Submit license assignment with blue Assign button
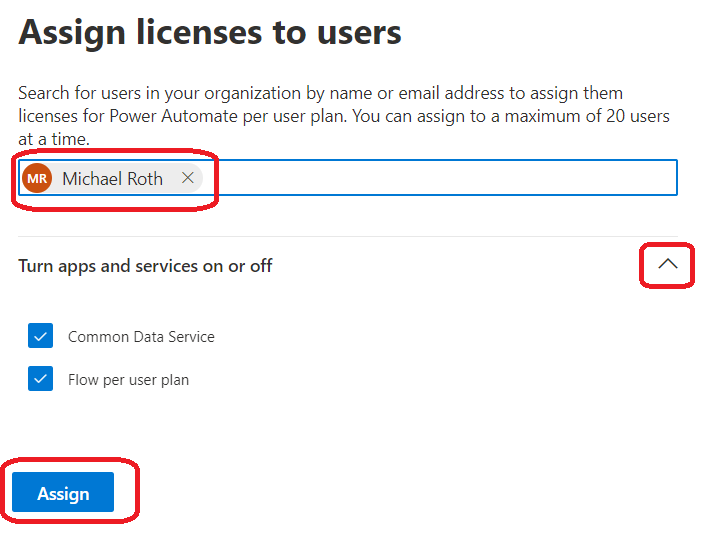 63,492
